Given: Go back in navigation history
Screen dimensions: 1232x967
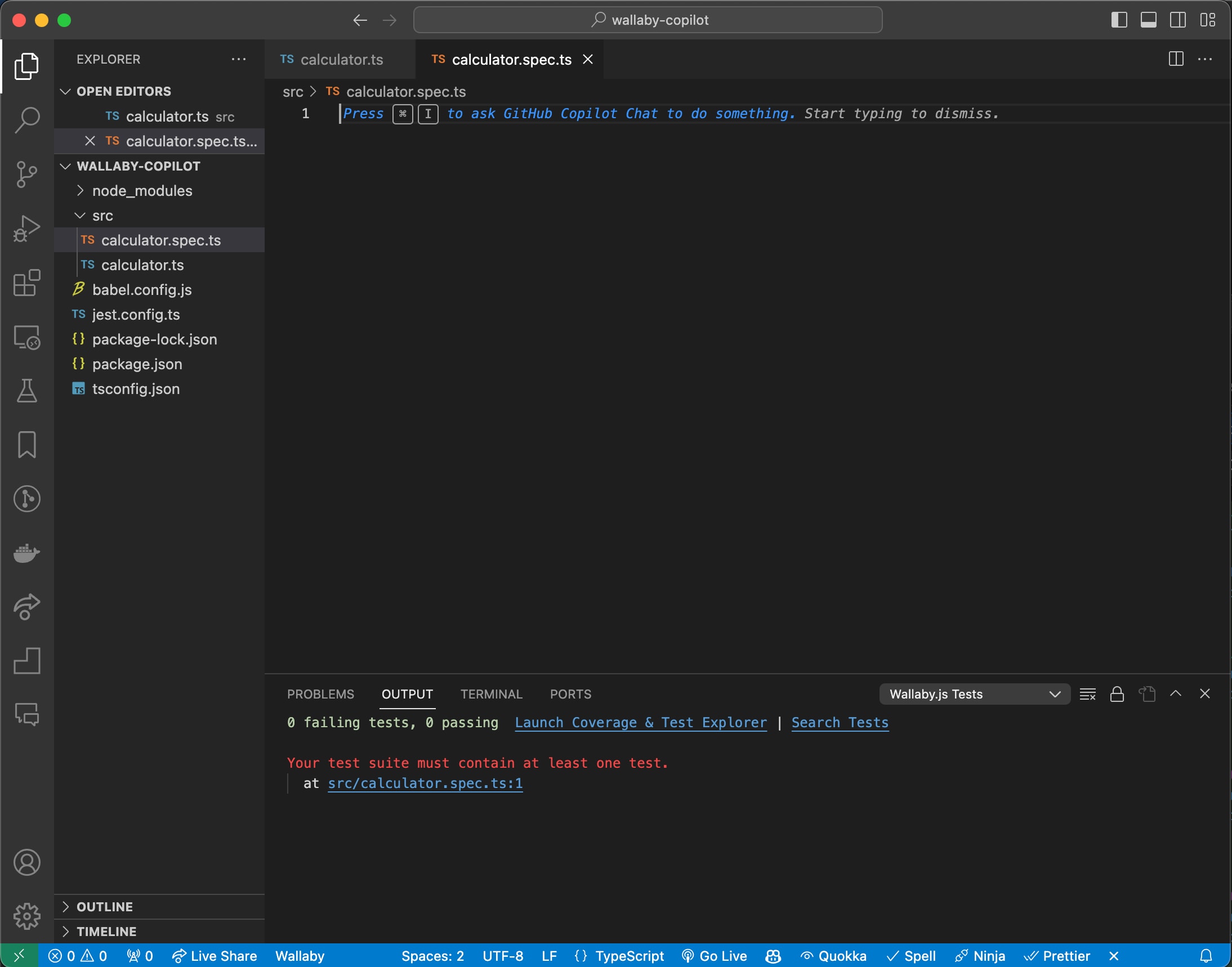Looking at the screenshot, I should pyautogui.click(x=360, y=20).
